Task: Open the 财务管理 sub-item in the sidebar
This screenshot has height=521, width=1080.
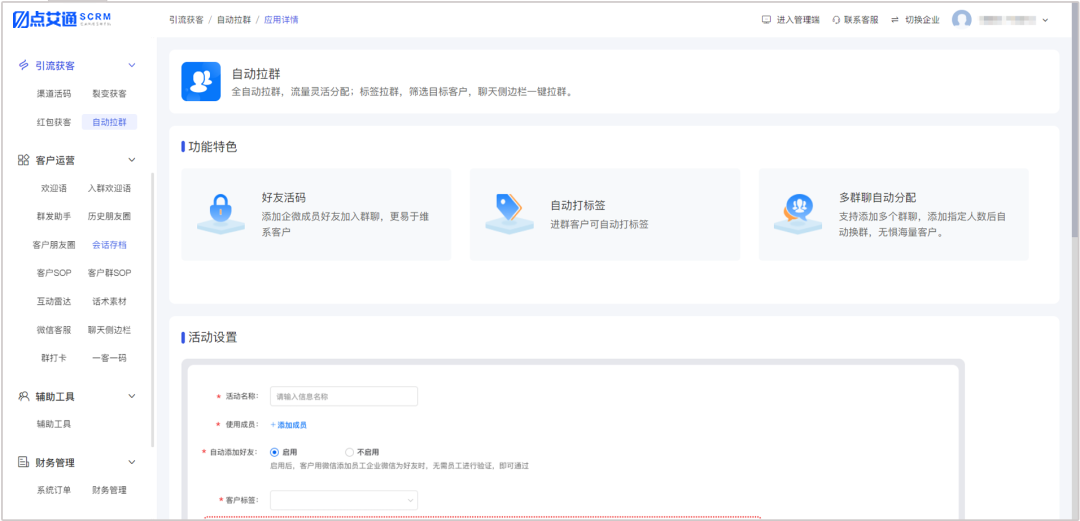Action: pos(110,490)
